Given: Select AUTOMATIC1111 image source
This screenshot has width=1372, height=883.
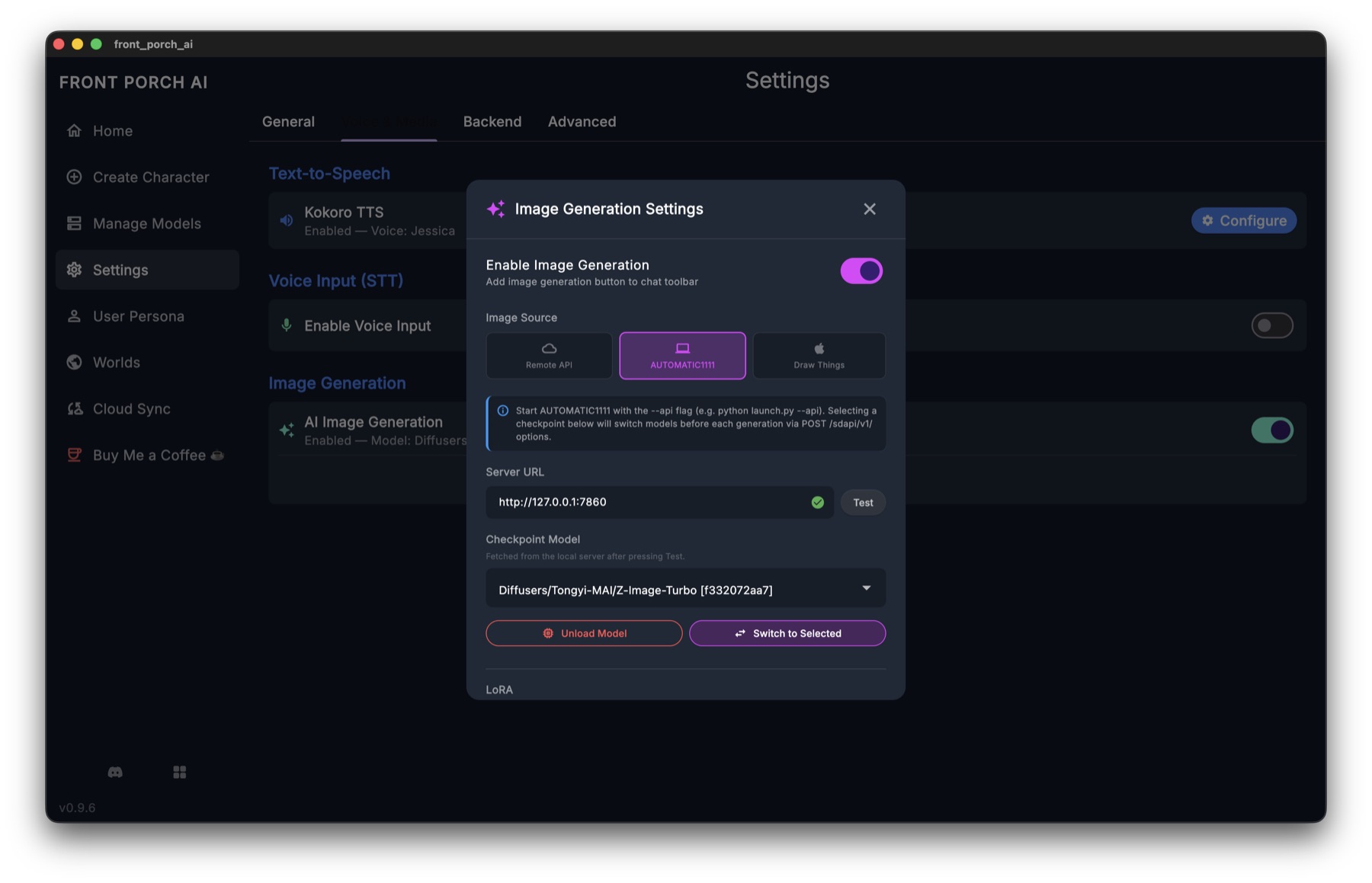Looking at the screenshot, I should pyautogui.click(x=682, y=356).
